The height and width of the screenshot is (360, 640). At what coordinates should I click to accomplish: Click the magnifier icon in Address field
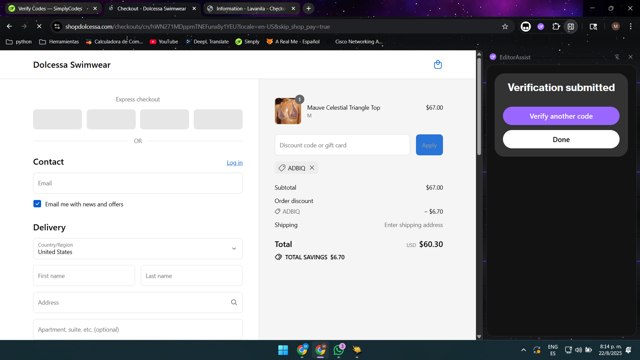pos(234,302)
